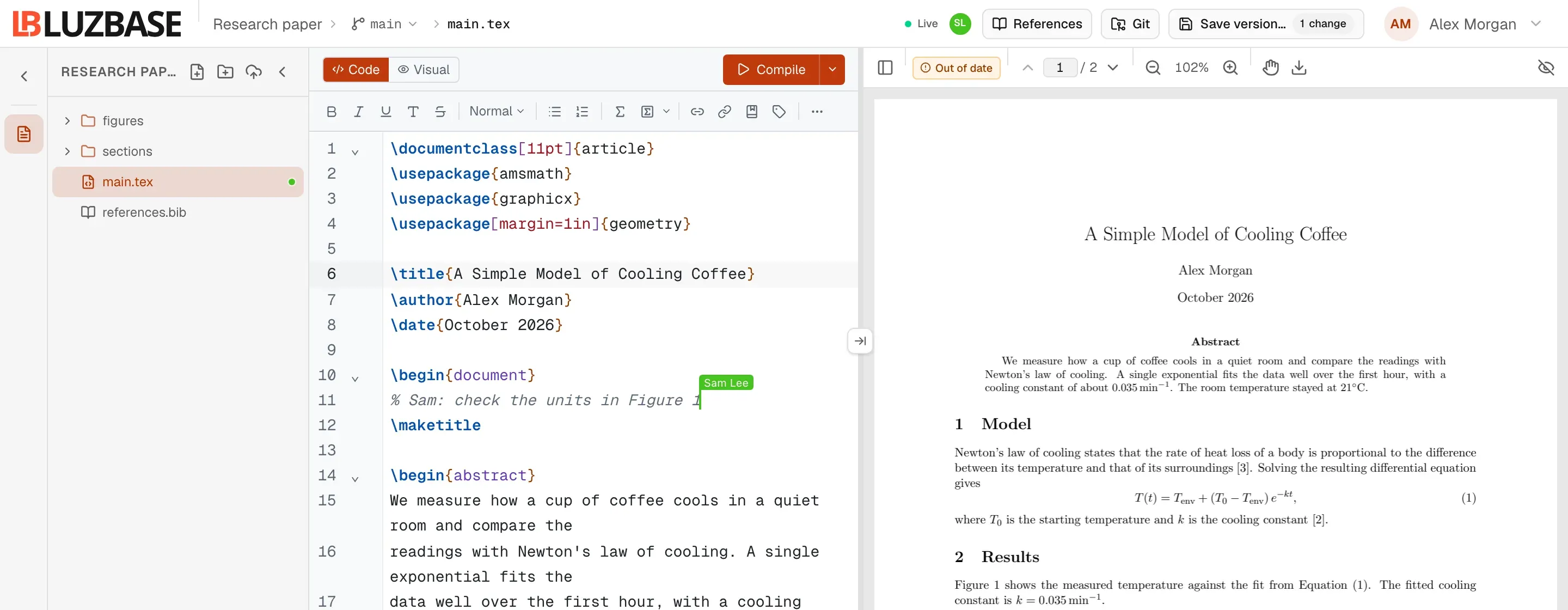Switch to Code editor mode

[356, 69]
